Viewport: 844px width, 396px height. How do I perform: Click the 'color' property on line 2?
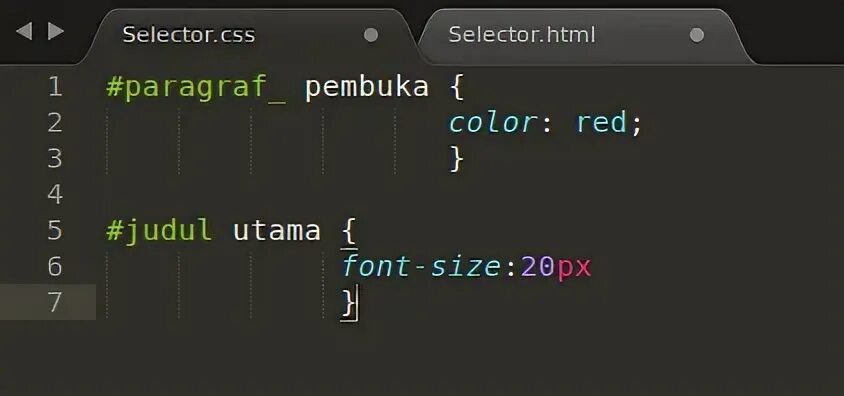click(493, 123)
